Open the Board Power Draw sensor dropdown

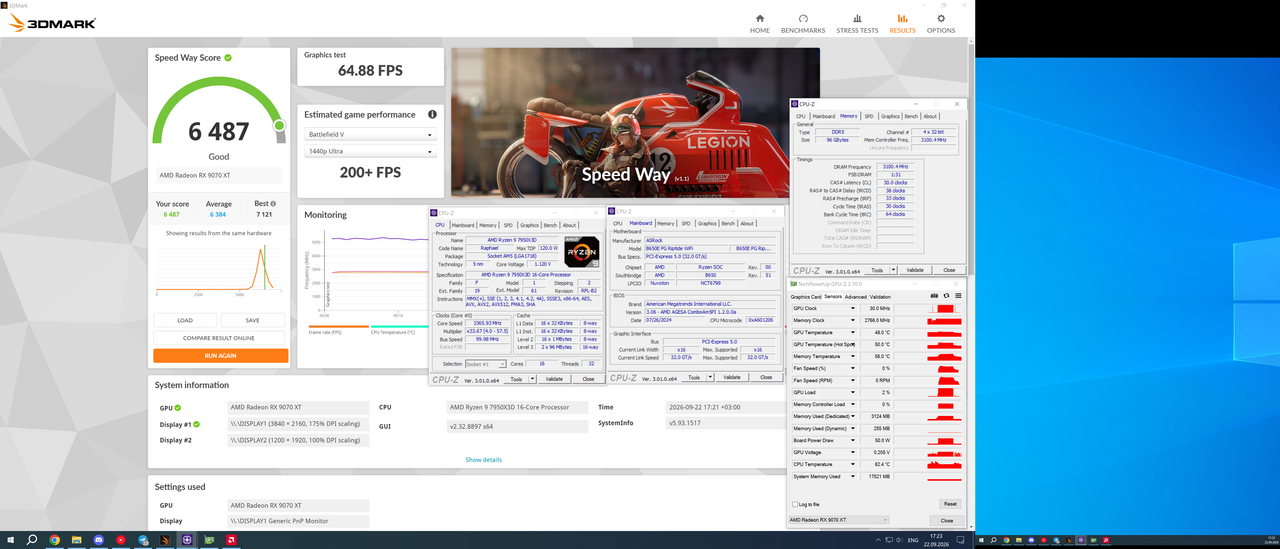coord(853,440)
